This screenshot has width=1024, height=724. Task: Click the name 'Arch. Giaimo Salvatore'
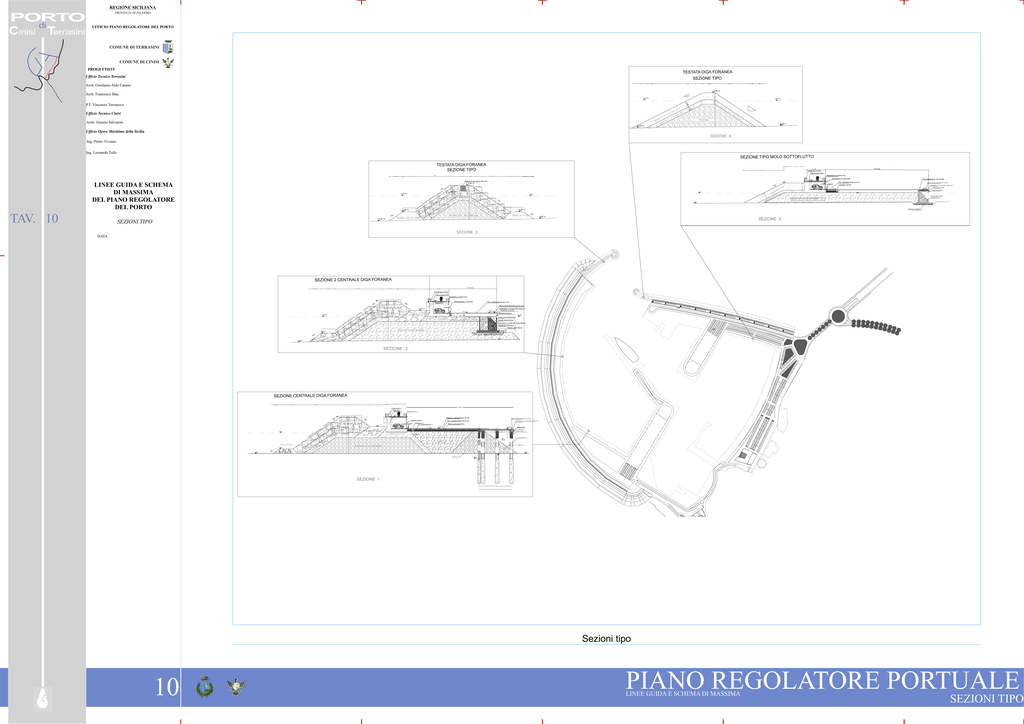(104, 122)
